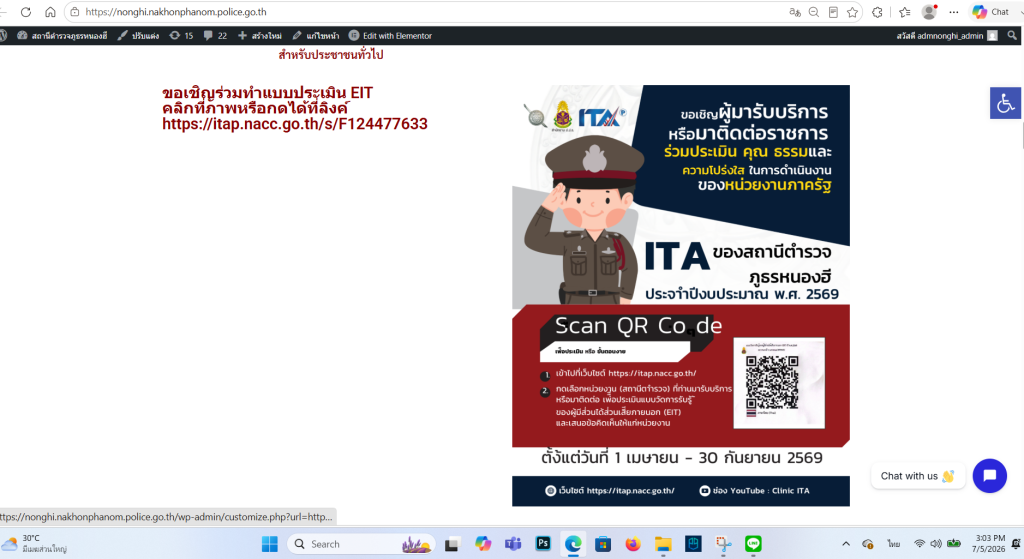Open the itap.nacc.go.th F124477633 link
1024x559 pixels.
(295, 124)
